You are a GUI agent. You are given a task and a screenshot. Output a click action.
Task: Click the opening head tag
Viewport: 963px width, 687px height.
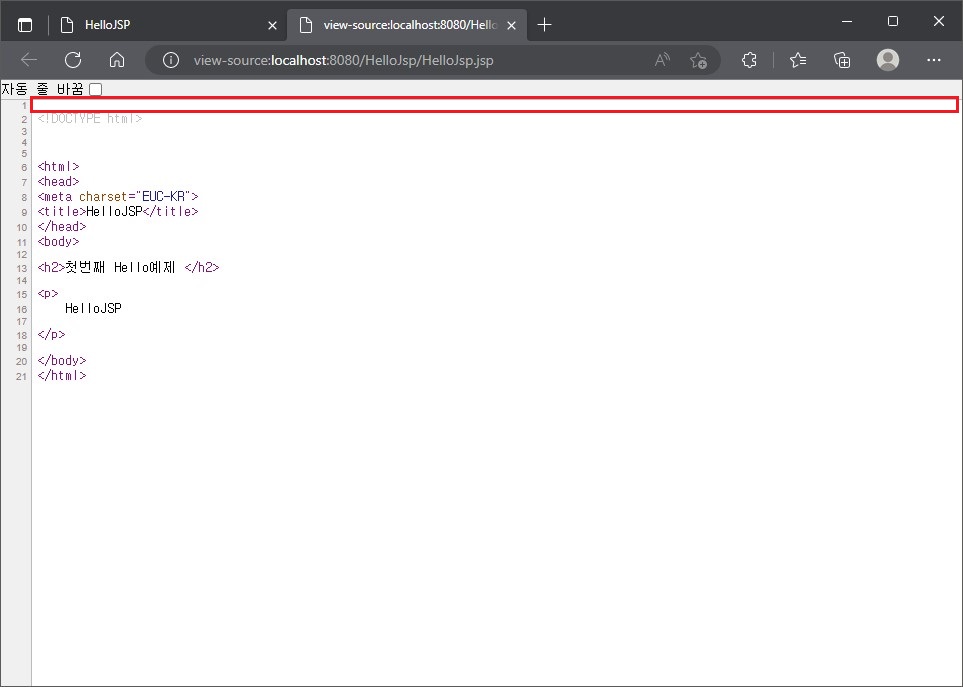click(x=58, y=182)
